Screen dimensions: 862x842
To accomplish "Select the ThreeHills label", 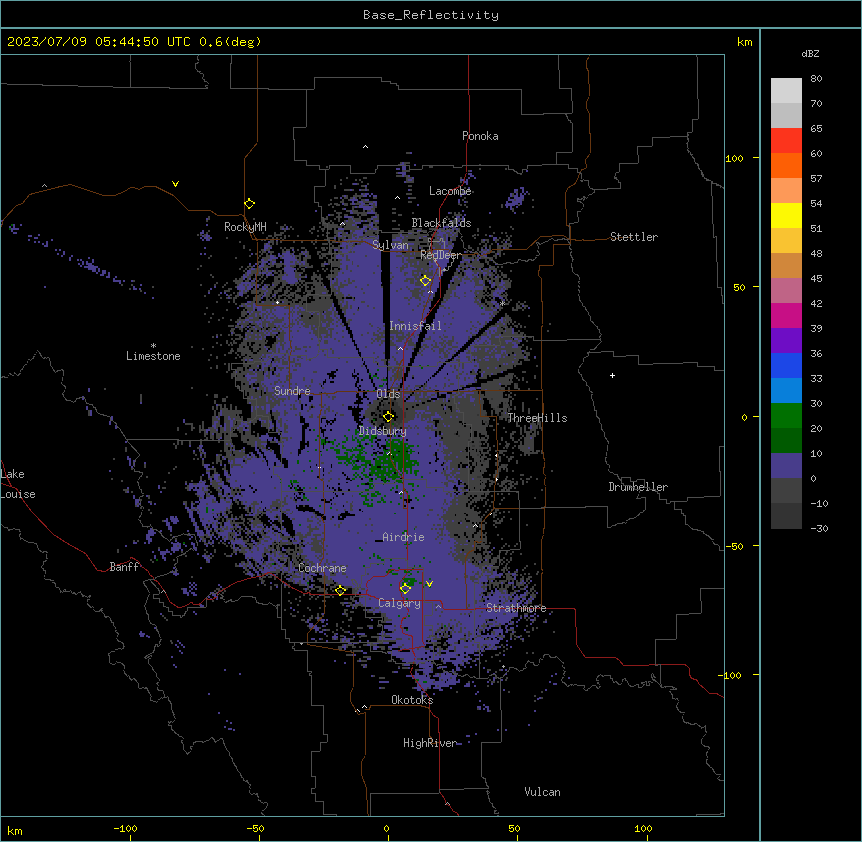I will point(537,418).
